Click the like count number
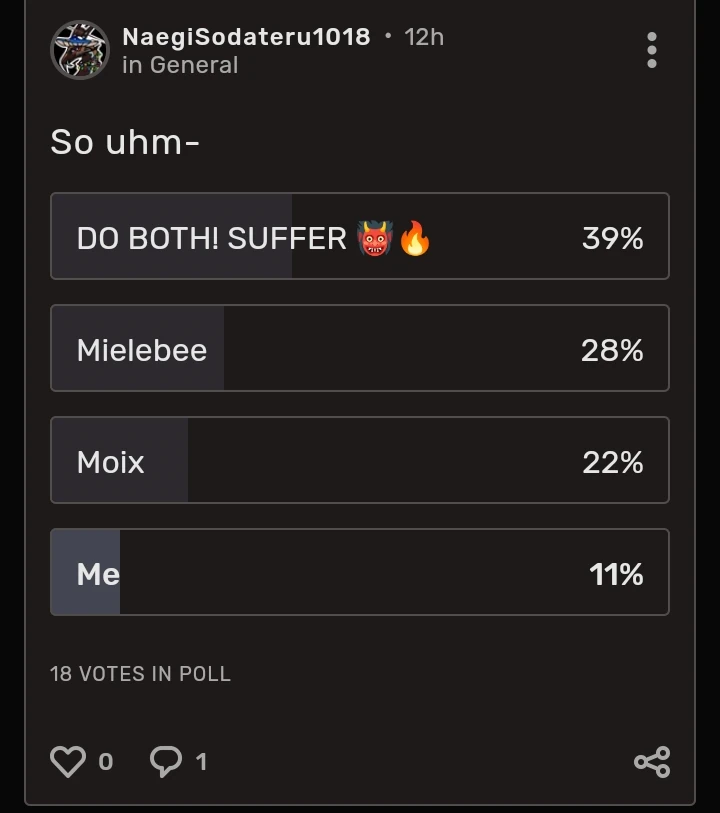The image size is (720, 813). [x=106, y=763]
